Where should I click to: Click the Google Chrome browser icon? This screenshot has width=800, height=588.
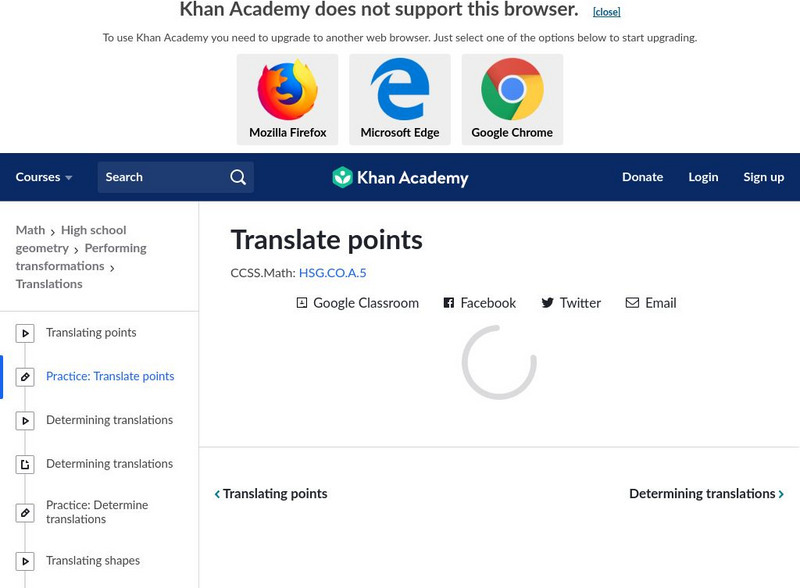pyautogui.click(x=512, y=91)
